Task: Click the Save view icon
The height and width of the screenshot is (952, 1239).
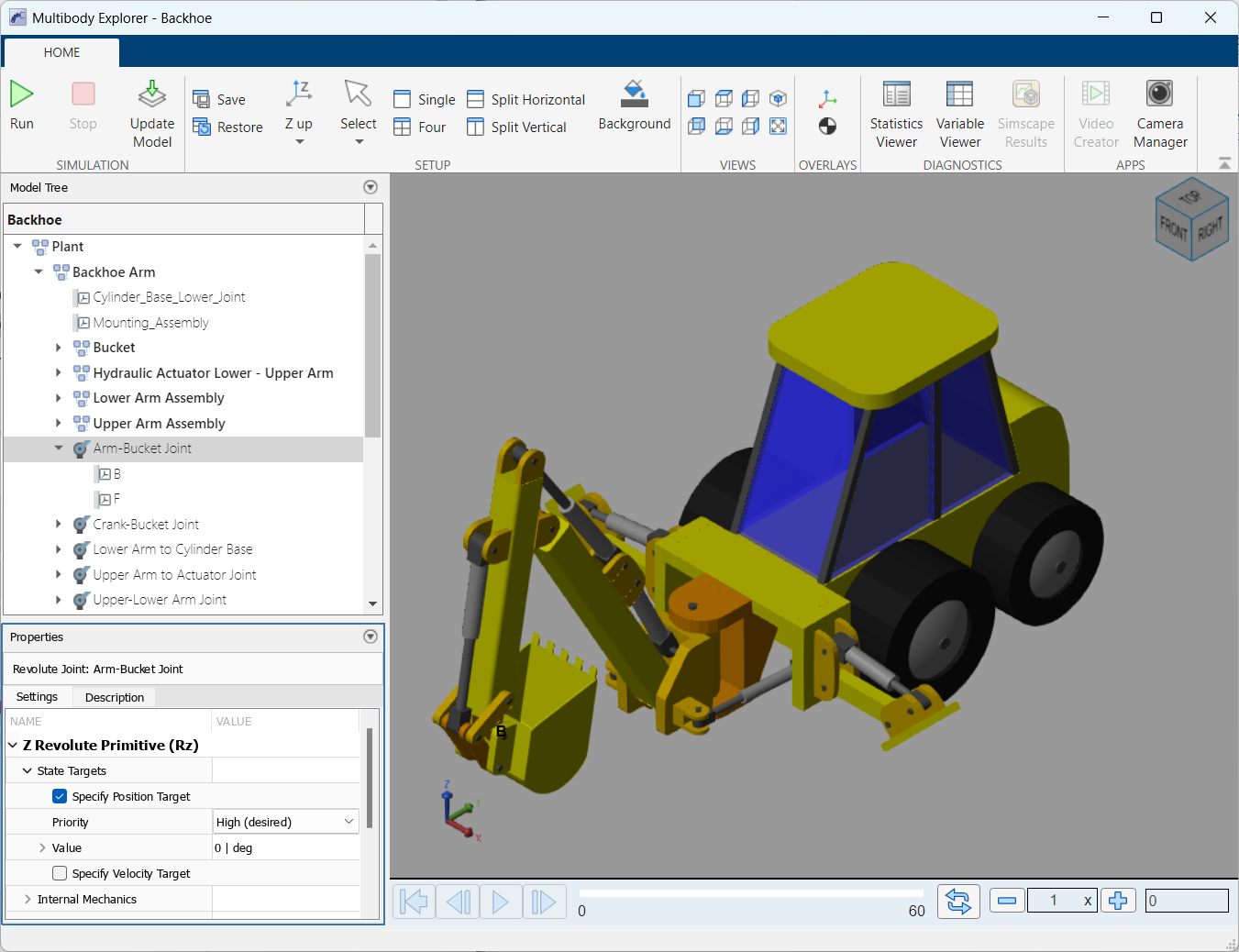Action: tap(202, 99)
